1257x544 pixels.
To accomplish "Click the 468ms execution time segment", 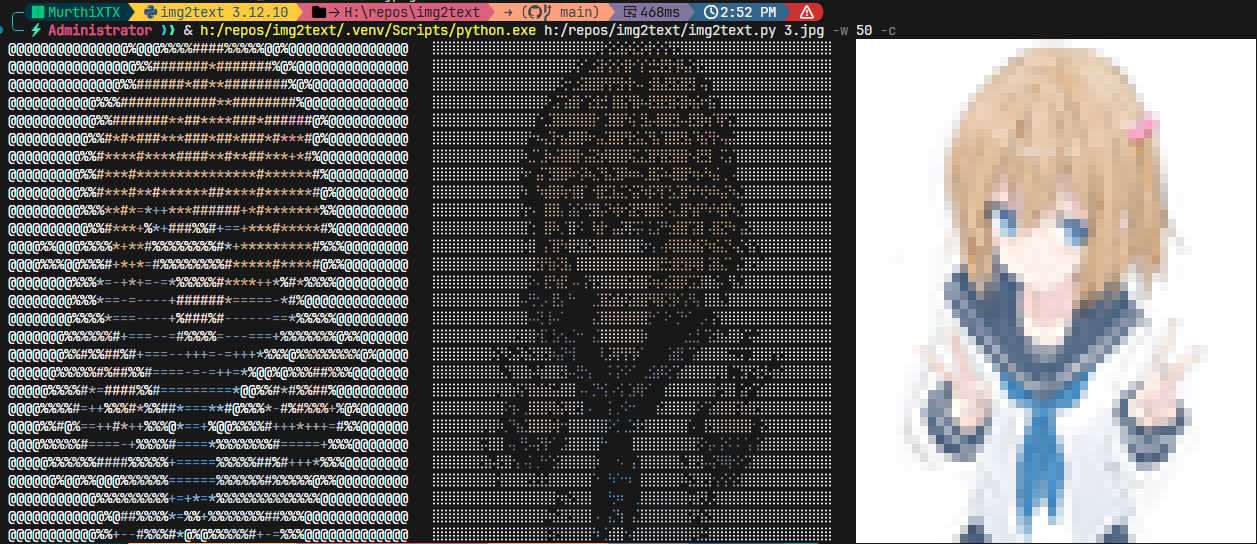I will pyautogui.click(x=652, y=12).
